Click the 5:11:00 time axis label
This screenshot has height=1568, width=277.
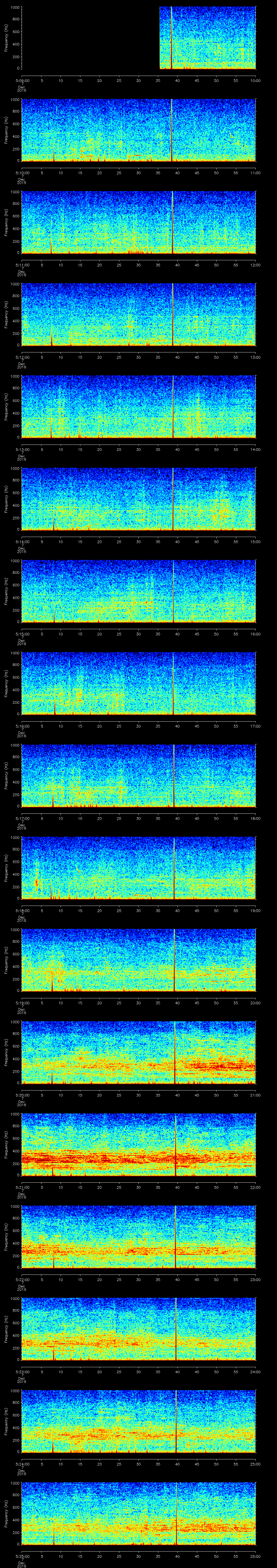coord(22,265)
